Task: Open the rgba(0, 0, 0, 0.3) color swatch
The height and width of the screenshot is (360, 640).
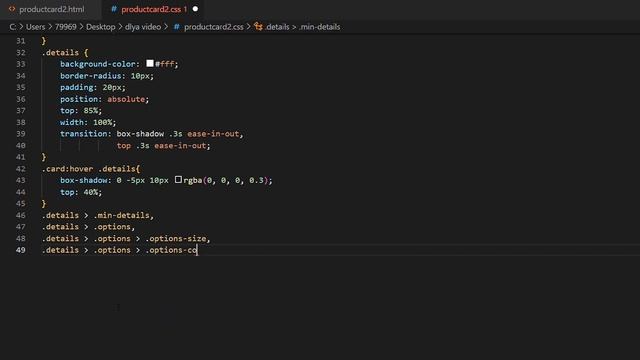Action: click(178, 180)
